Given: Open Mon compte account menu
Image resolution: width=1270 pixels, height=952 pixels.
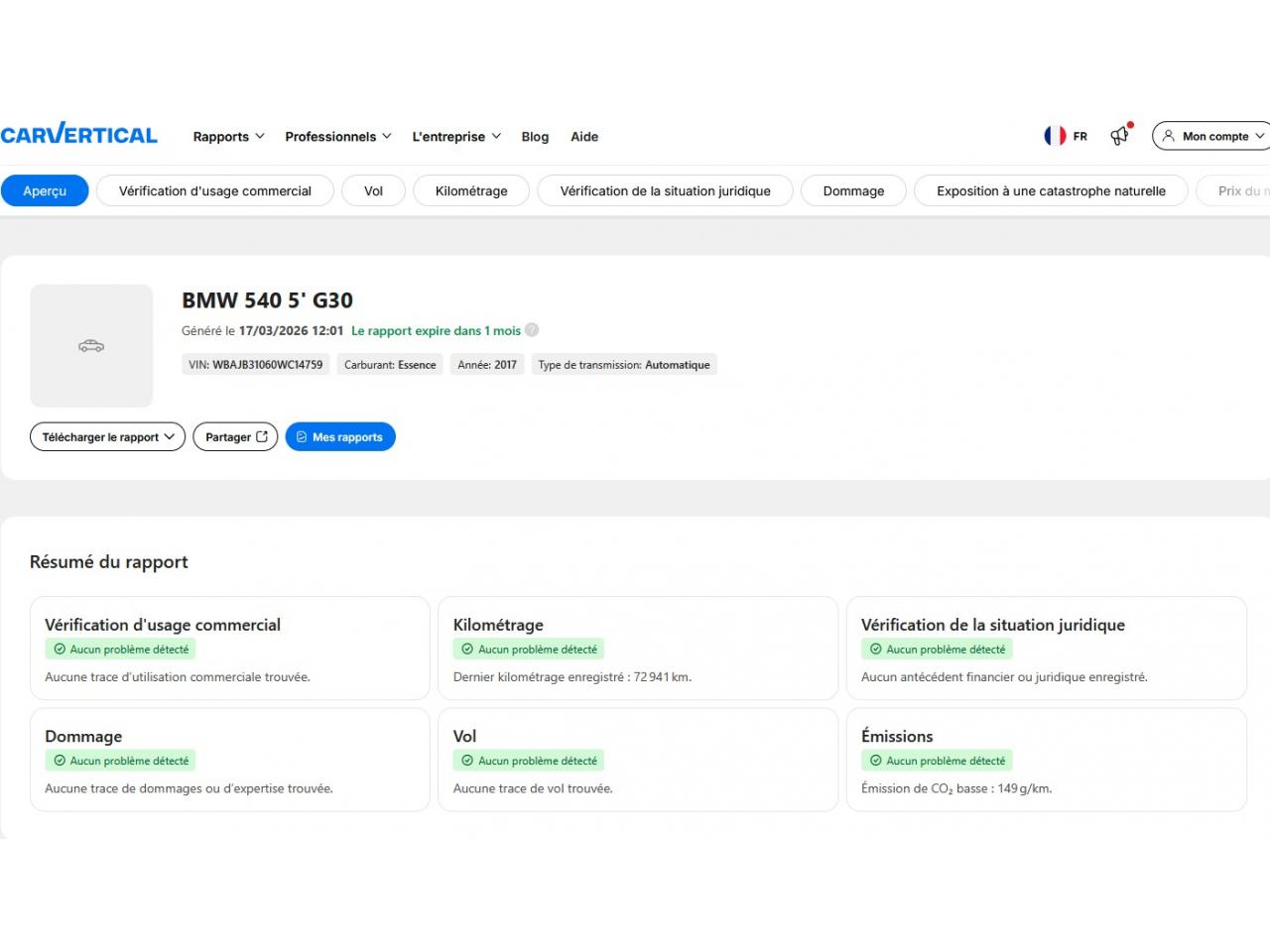Looking at the screenshot, I should (1212, 136).
